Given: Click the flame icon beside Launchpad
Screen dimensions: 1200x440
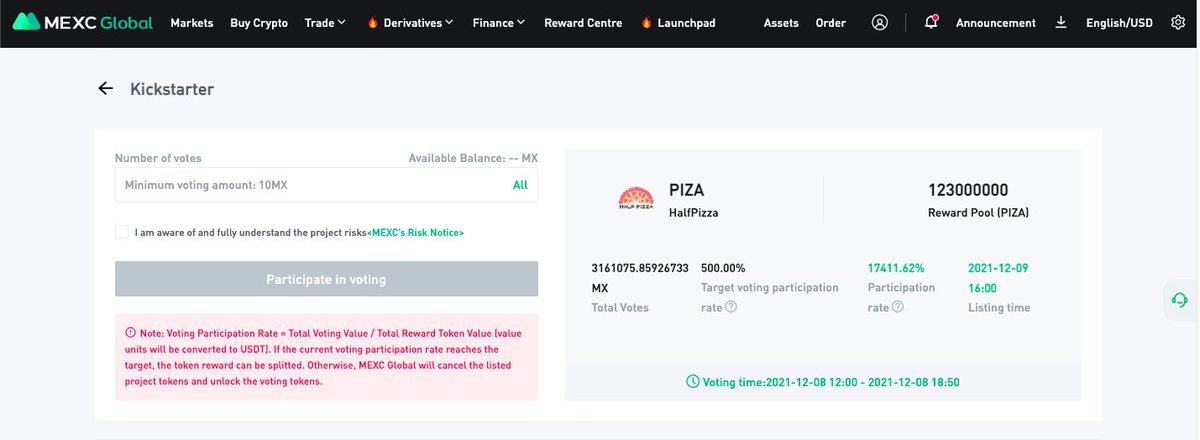Looking at the screenshot, I should (646, 22).
